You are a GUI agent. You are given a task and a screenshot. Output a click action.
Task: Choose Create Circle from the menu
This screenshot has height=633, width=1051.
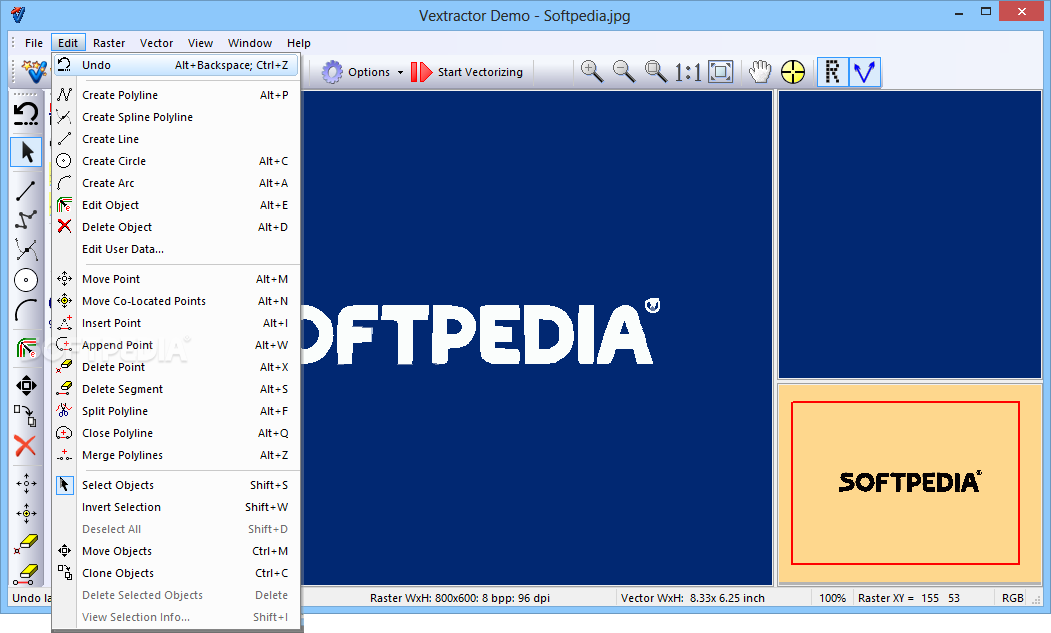176,162
